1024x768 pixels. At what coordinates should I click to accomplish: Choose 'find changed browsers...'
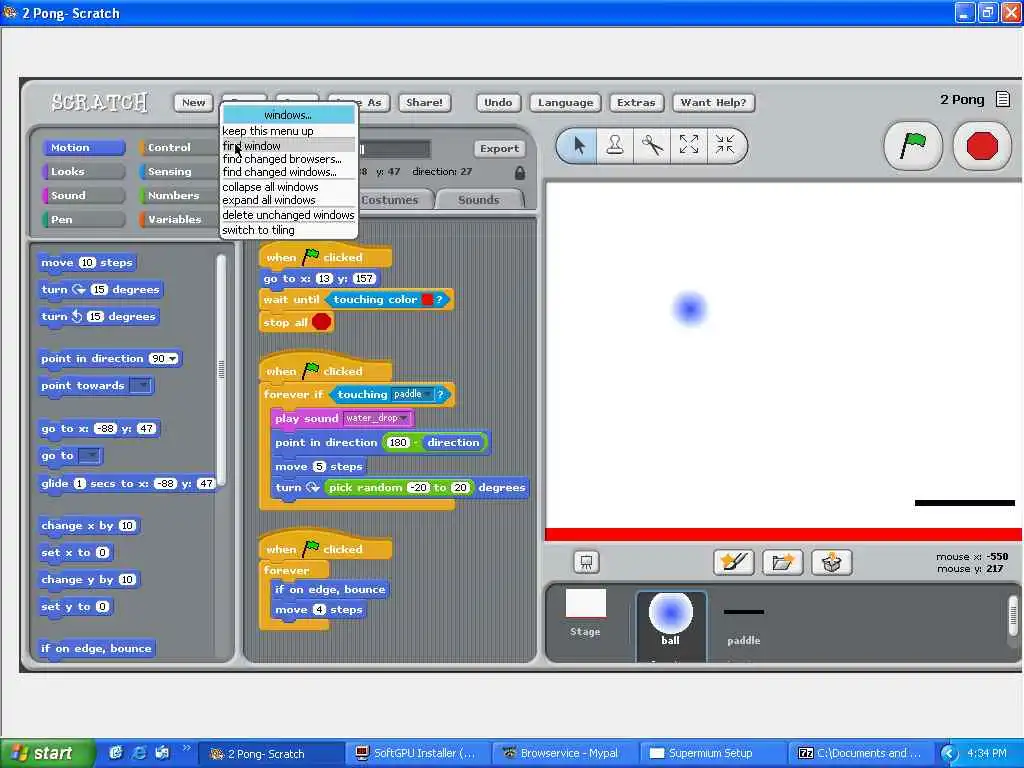(x=288, y=159)
